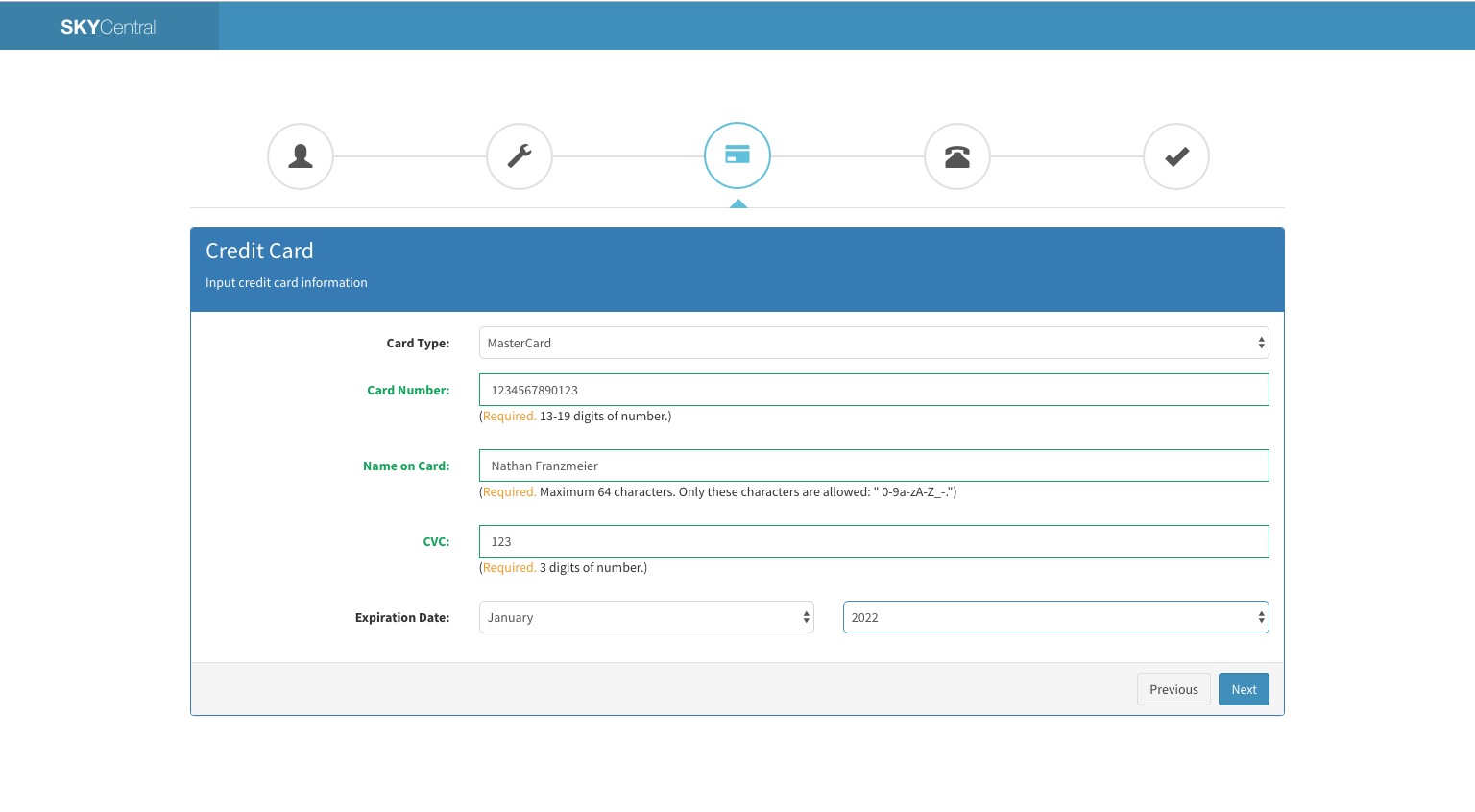
Task: Open the expiration year dropdown showing 2022
Action: (x=1056, y=617)
